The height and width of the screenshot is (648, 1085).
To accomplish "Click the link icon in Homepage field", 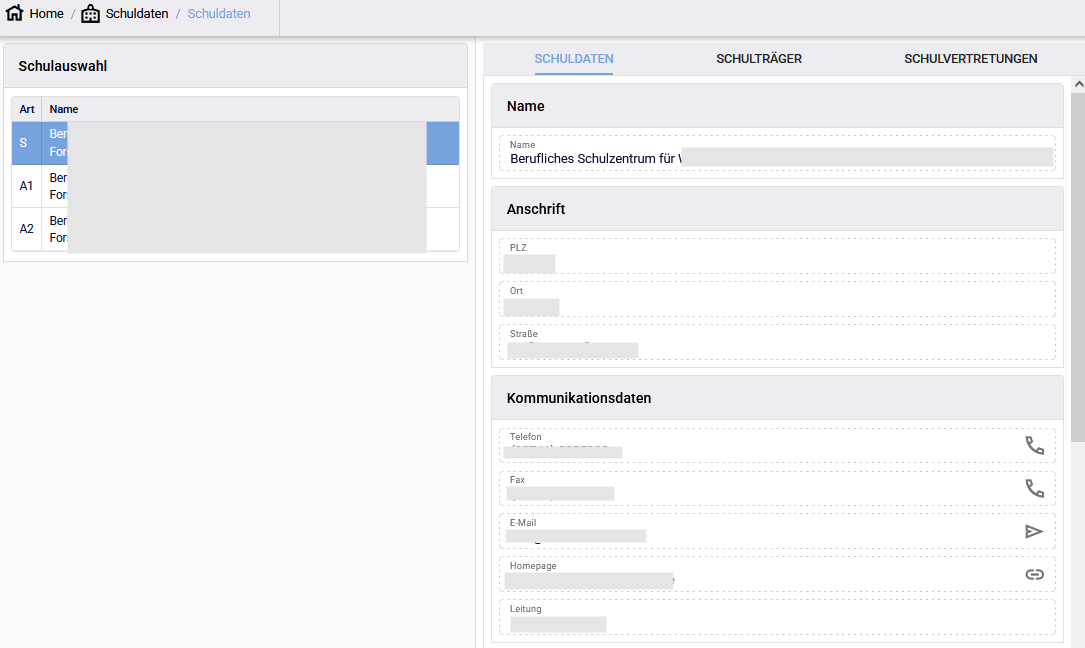I will (x=1034, y=574).
